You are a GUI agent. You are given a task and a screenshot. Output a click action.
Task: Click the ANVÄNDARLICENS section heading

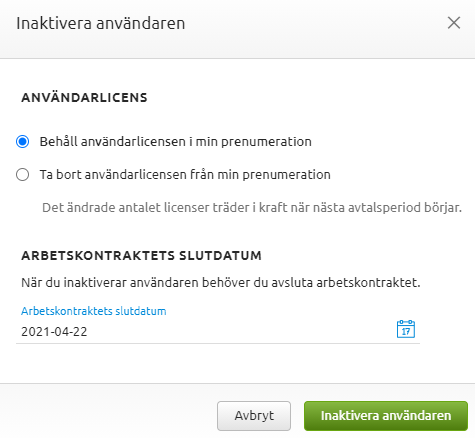click(x=84, y=98)
